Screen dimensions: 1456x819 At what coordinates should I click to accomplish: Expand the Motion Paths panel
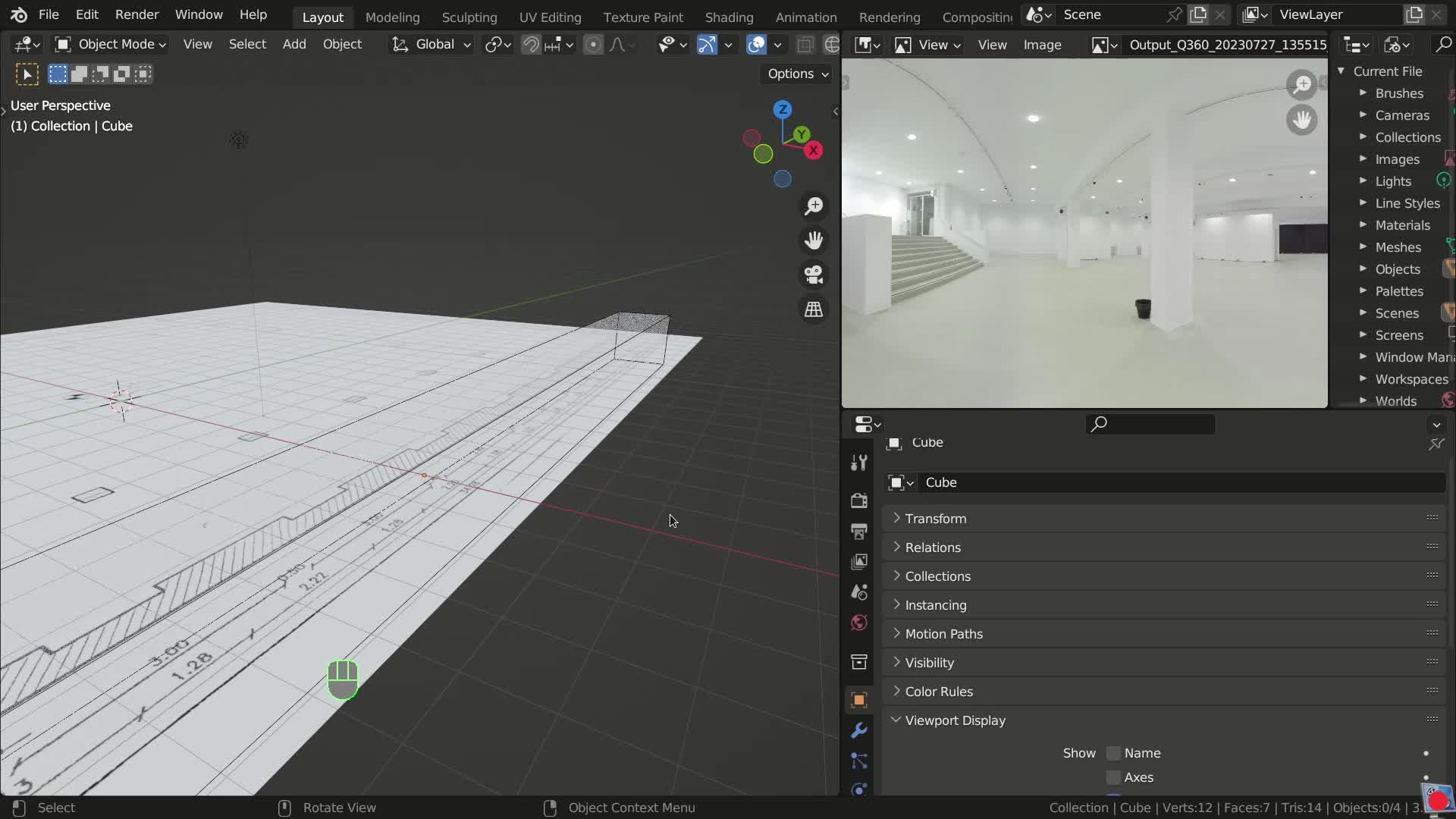(1163, 634)
